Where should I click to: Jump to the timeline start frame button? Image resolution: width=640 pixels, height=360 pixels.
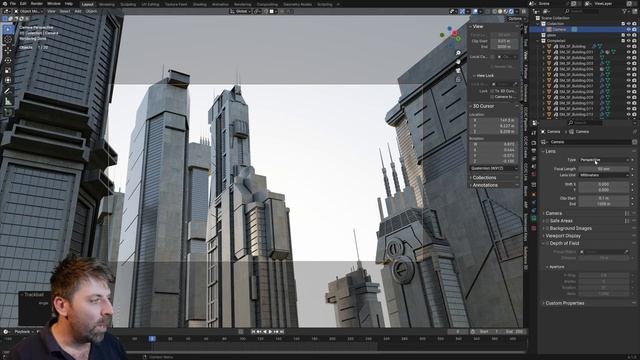tap(253, 332)
